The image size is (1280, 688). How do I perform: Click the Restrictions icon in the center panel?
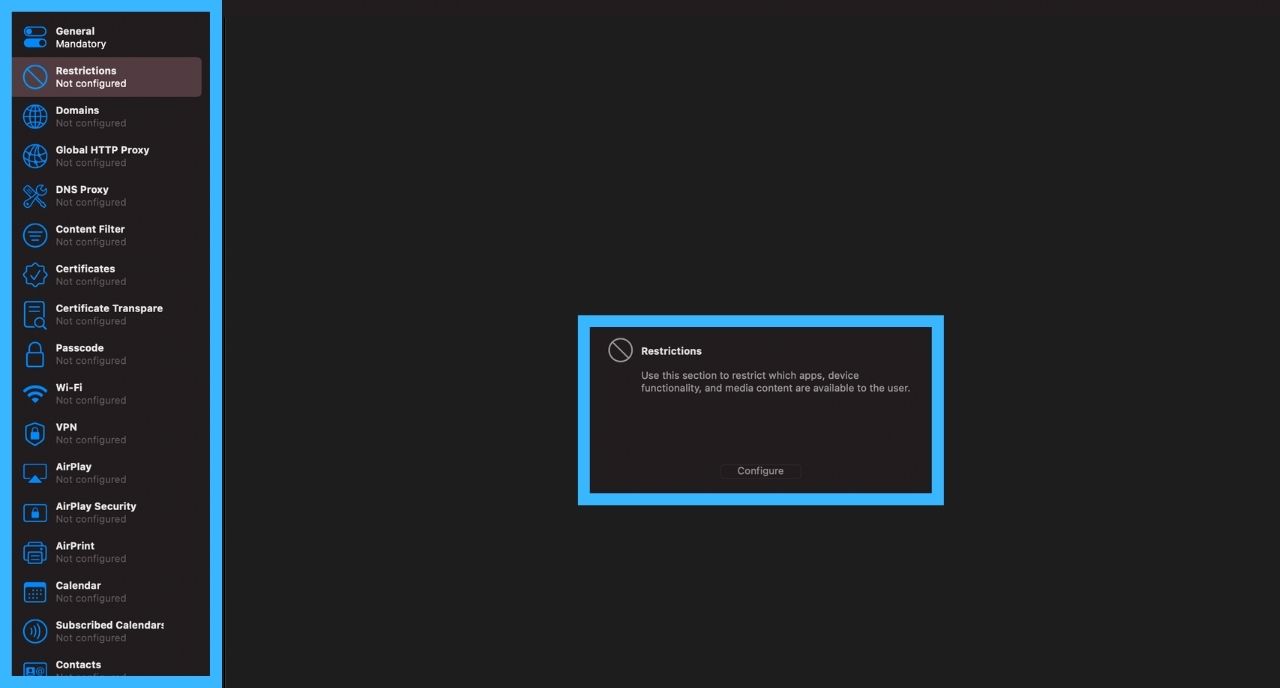pyautogui.click(x=620, y=350)
